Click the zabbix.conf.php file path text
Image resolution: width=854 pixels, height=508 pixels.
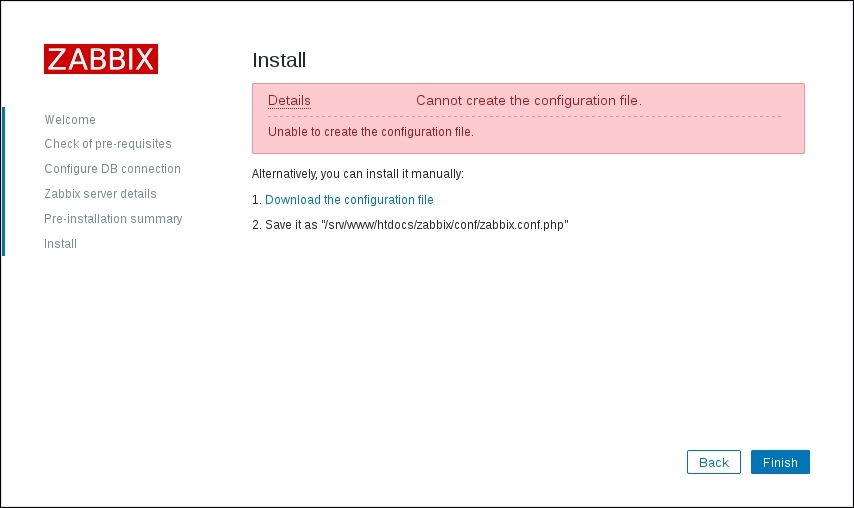tap(445, 225)
